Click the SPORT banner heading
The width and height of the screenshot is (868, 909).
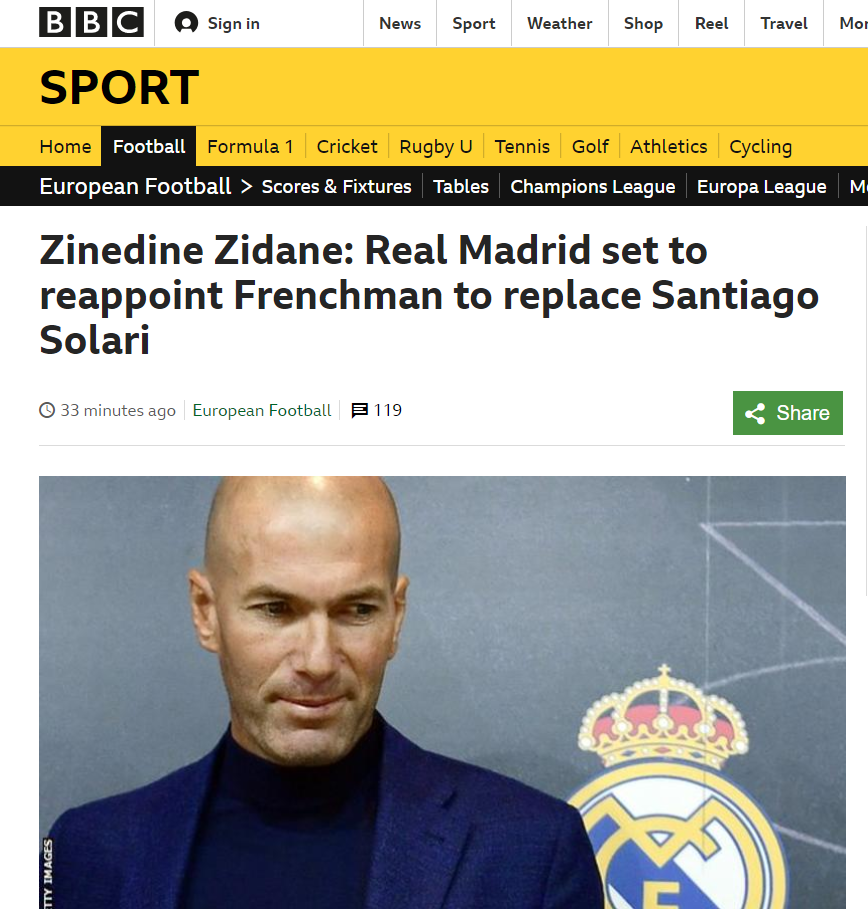[119, 87]
